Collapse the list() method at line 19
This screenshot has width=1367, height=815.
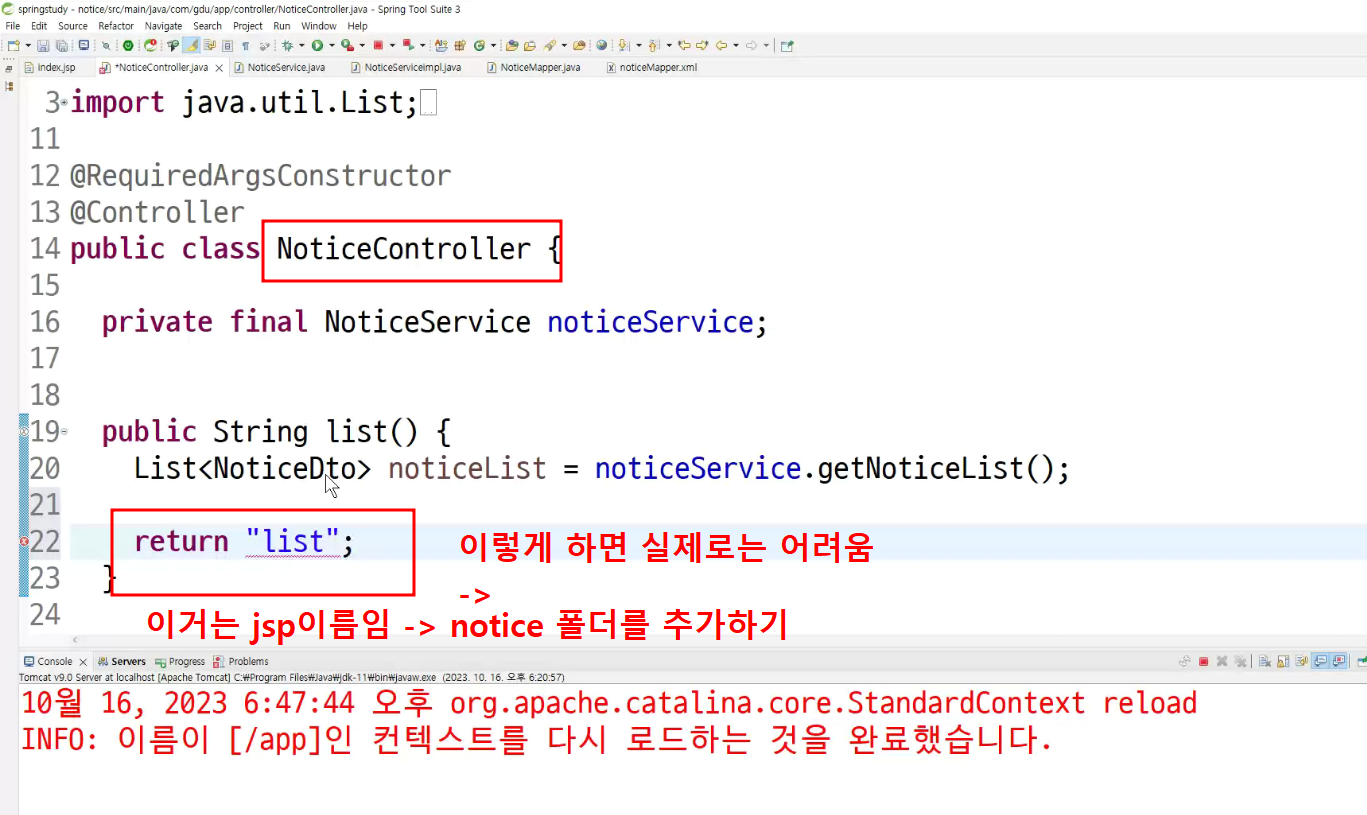click(x=65, y=432)
